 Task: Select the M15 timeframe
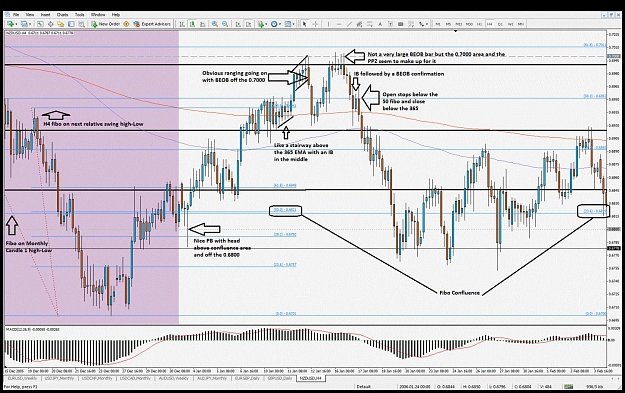coord(459,24)
